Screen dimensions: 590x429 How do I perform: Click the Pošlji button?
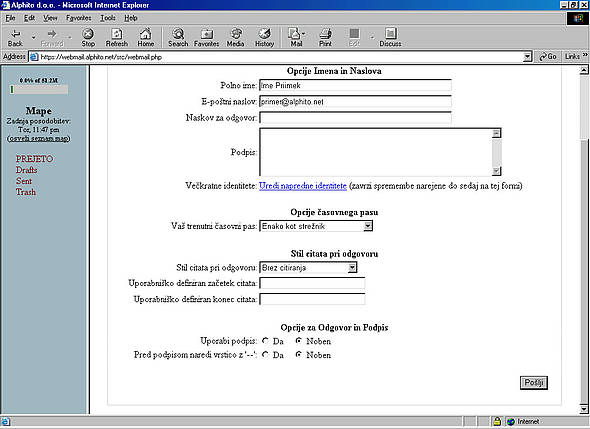pos(534,383)
